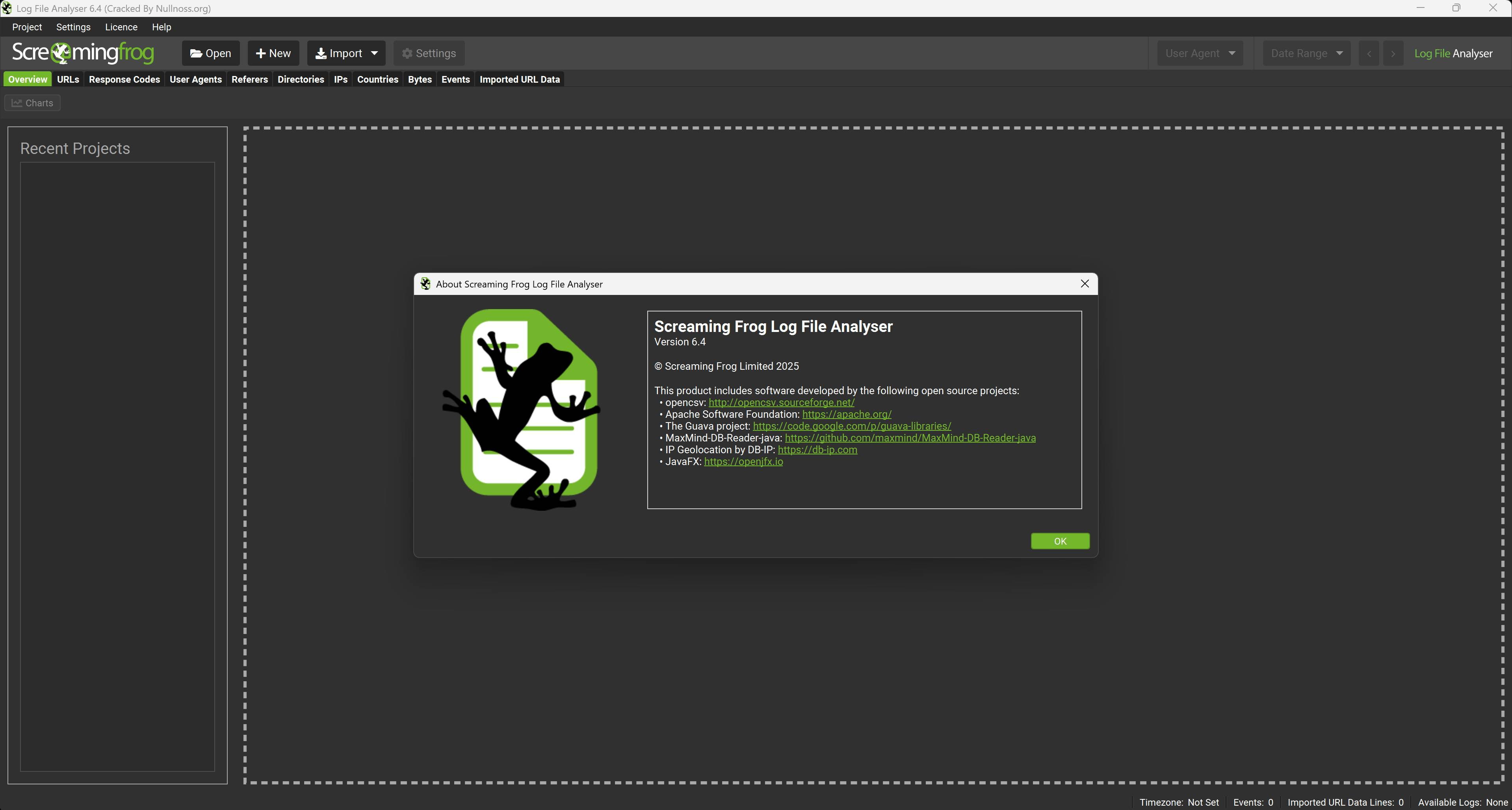Open the Help menu
Viewport: 1512px width, 810px height.
click(x=162, y=27)
